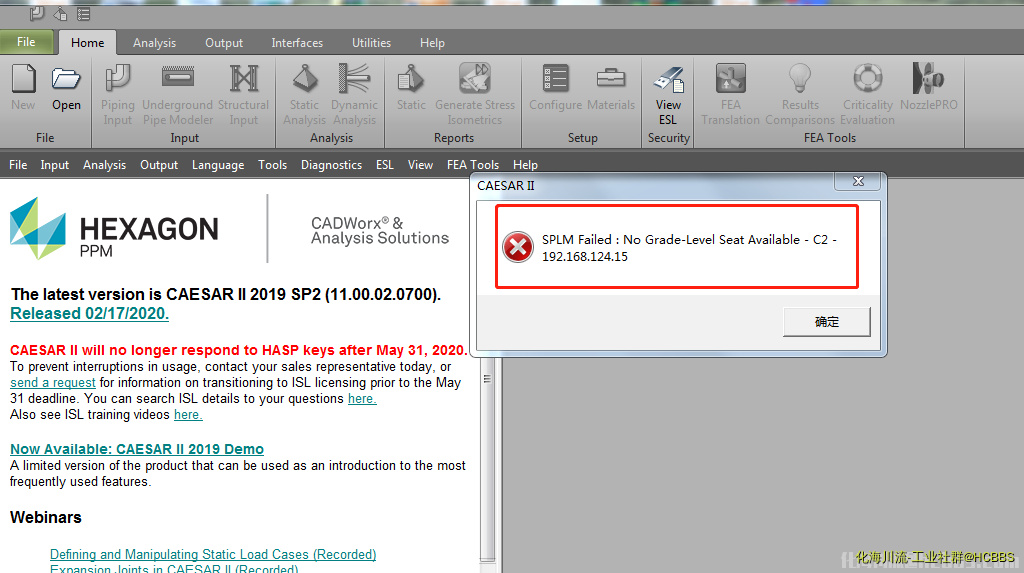Open Static report in Reports group

click(x=411, y=87)
